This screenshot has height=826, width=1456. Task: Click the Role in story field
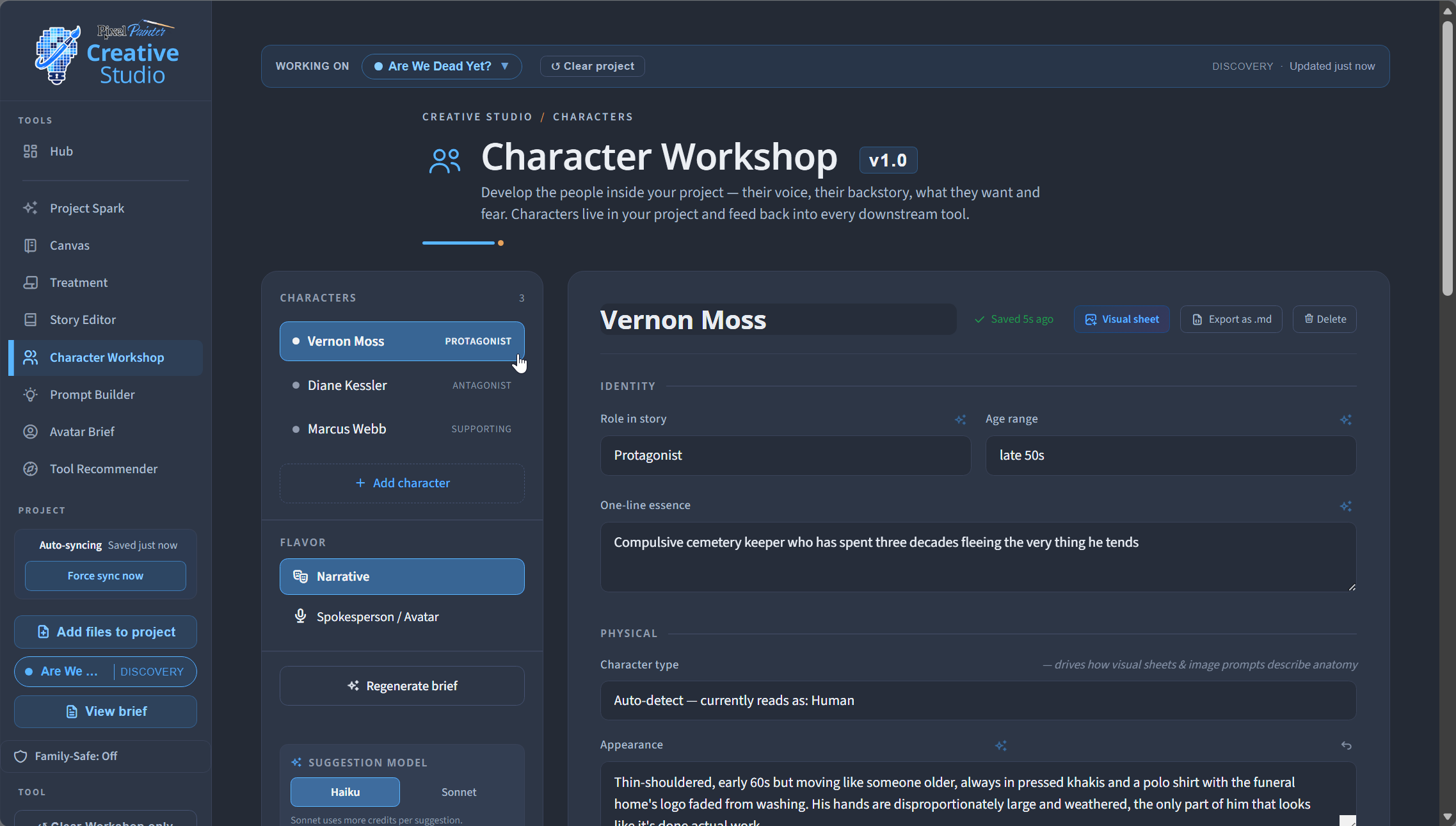(x=785, y=455)
